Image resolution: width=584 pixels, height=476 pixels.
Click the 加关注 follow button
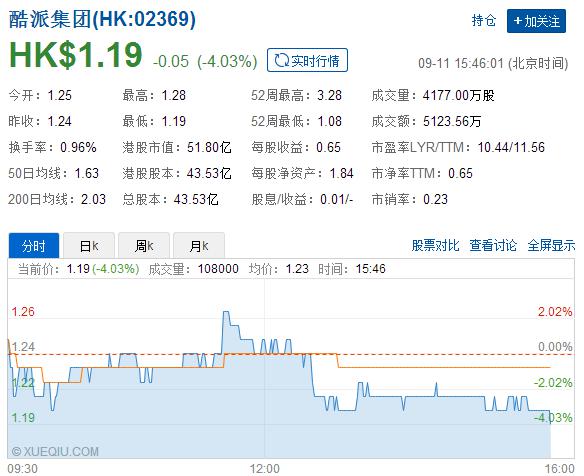(536, 21)
